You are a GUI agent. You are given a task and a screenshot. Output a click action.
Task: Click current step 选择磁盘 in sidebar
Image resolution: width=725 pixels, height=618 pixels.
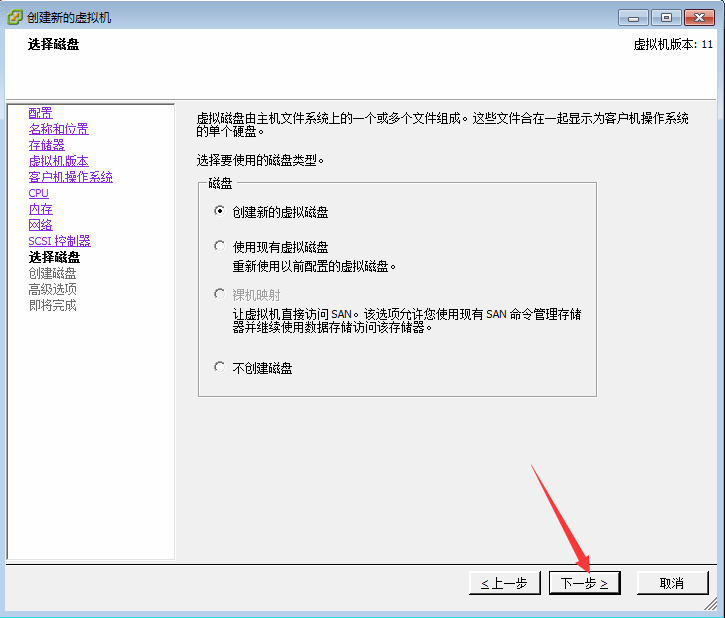(x=54, y=257)
